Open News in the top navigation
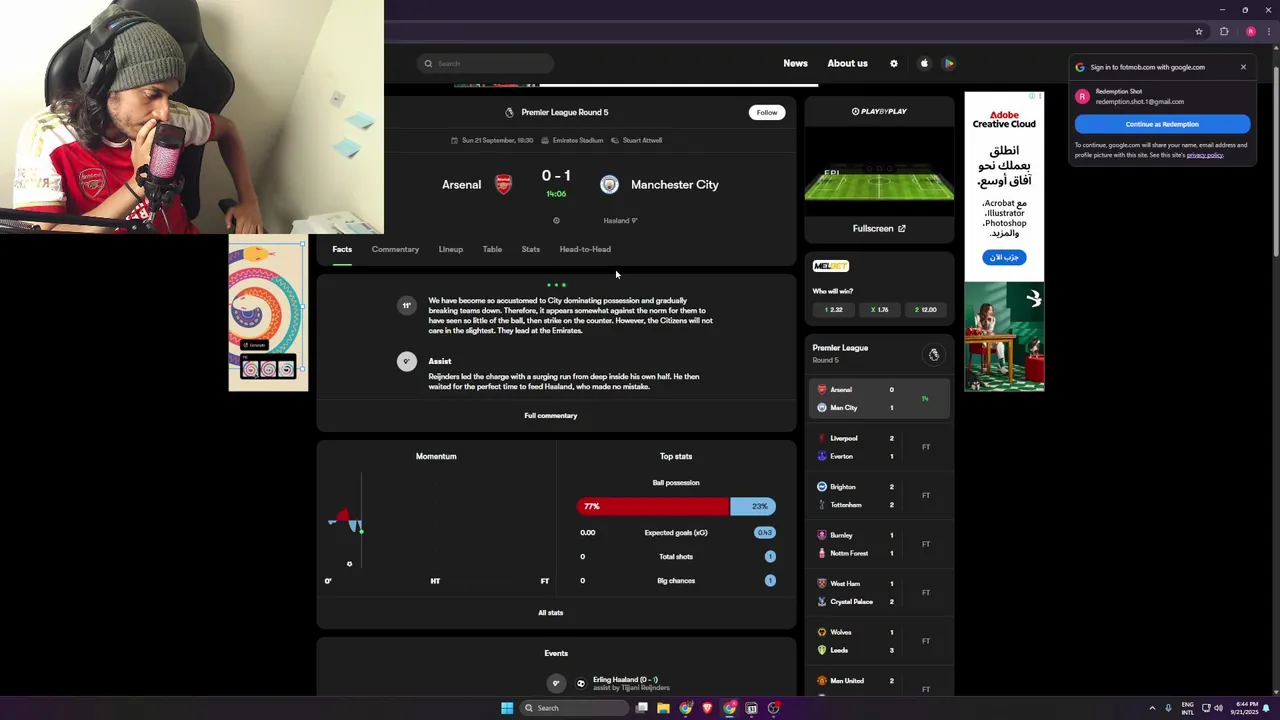The width and height of the screenshot is (1280, 720). click(795, 63)
